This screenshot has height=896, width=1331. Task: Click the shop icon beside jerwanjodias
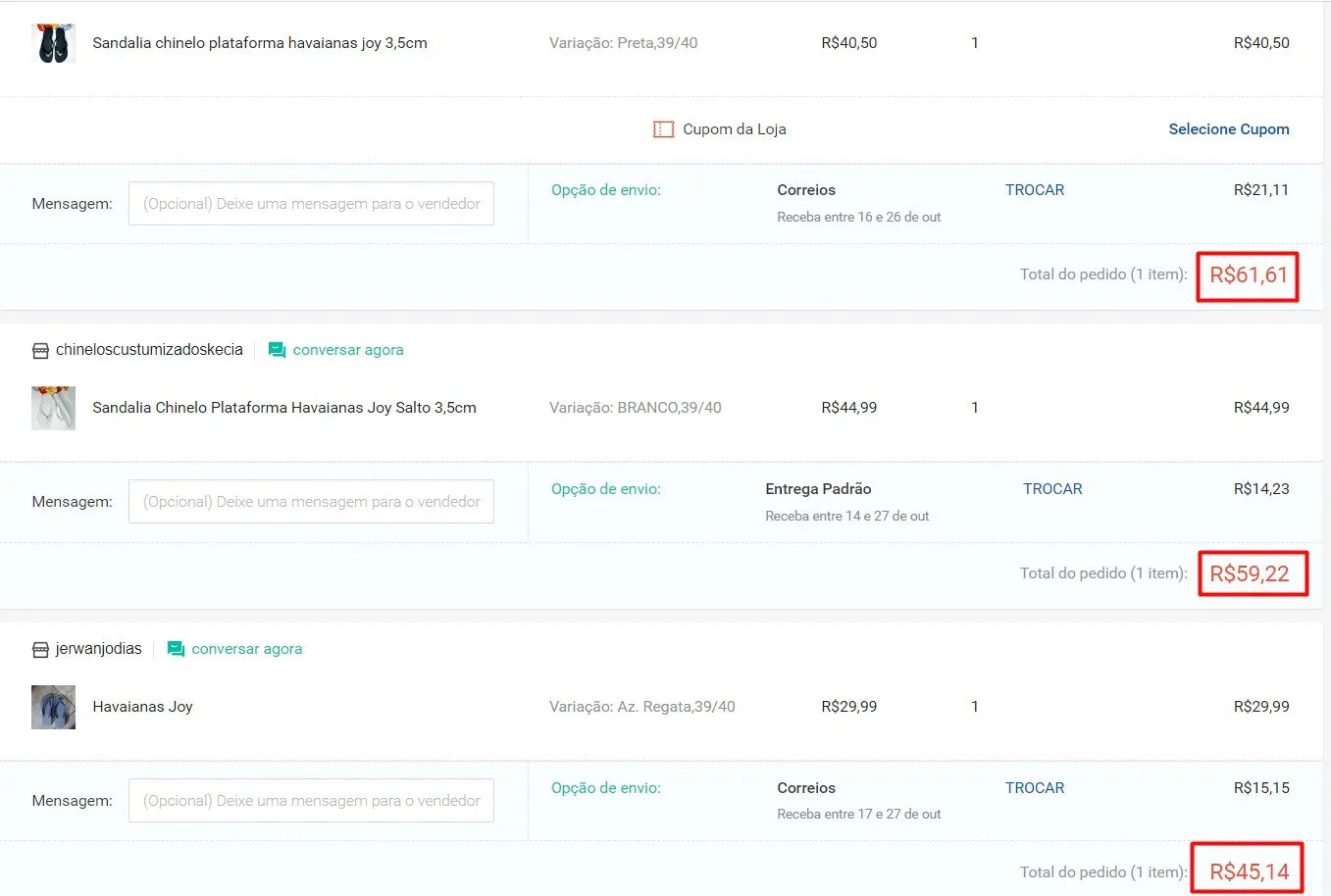point(40,649)
